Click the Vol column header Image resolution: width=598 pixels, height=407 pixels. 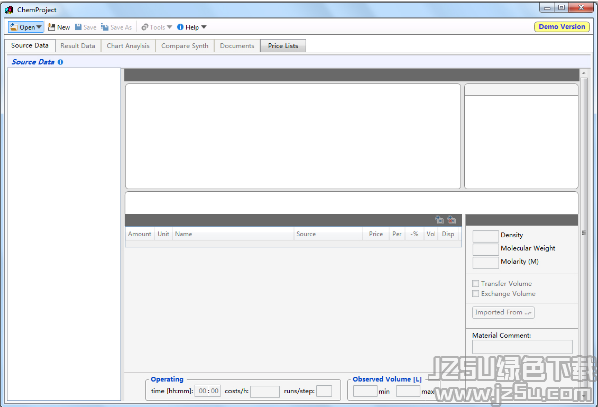(431, 234)
